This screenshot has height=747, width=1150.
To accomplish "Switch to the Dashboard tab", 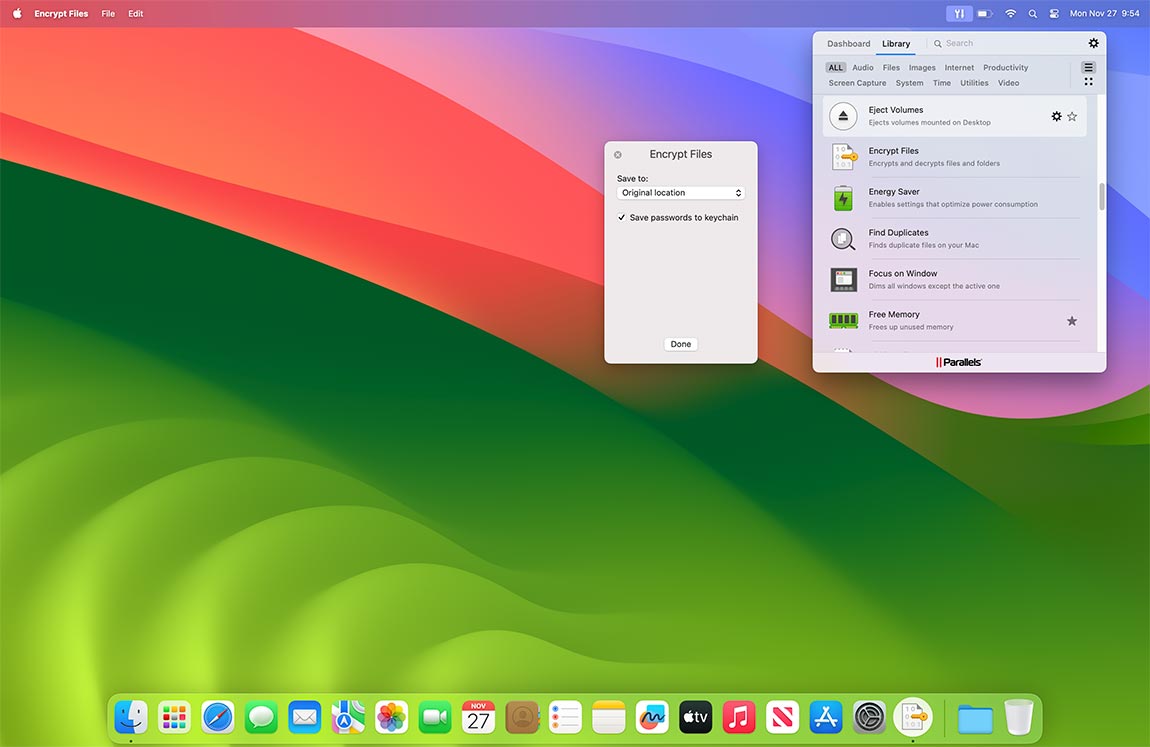I will coord(848,43).
